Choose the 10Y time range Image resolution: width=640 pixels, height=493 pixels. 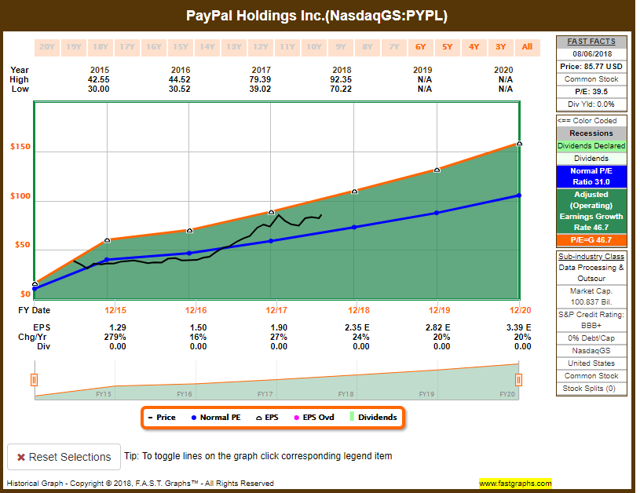pos(314,47)
